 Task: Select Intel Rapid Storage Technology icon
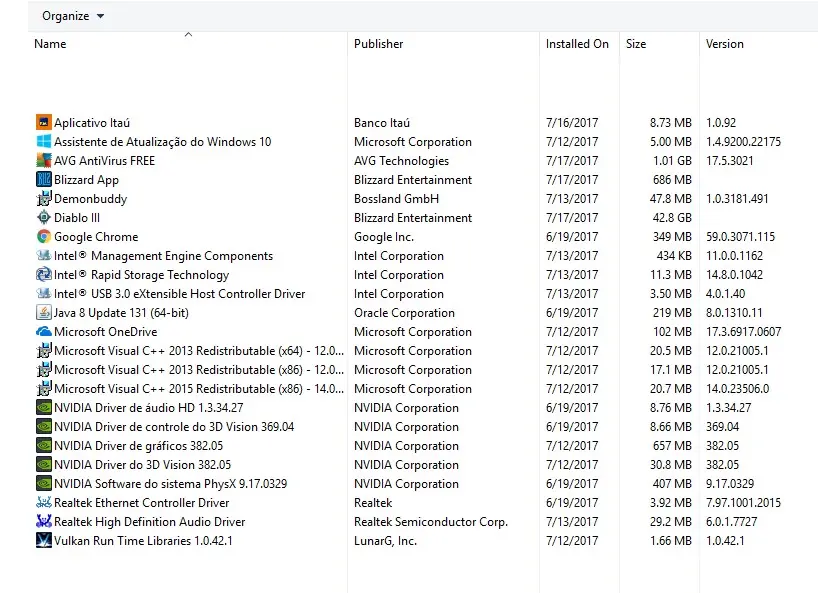(x=44, y=275)
